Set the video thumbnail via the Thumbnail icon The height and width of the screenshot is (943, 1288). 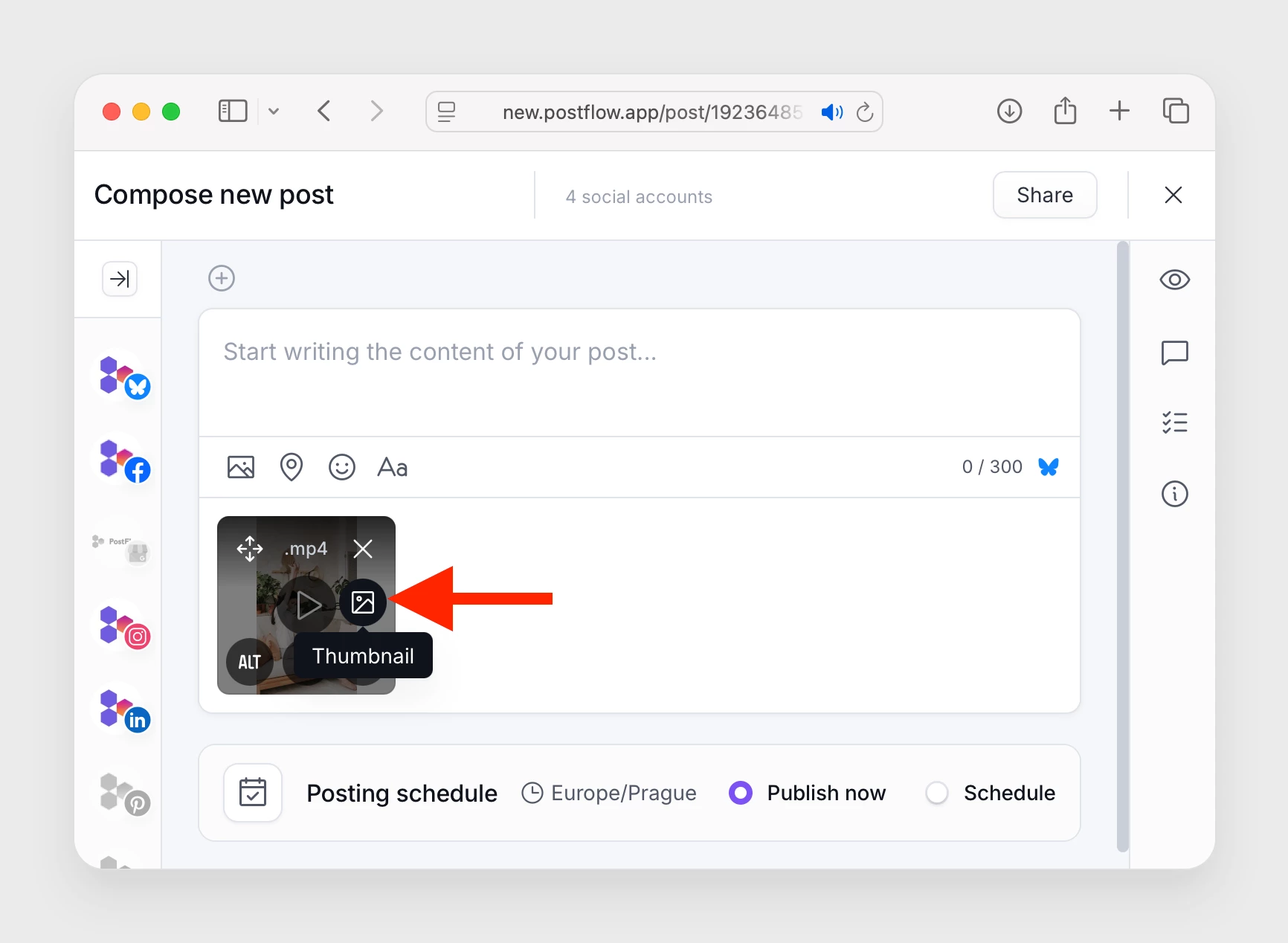click(363, 602)
